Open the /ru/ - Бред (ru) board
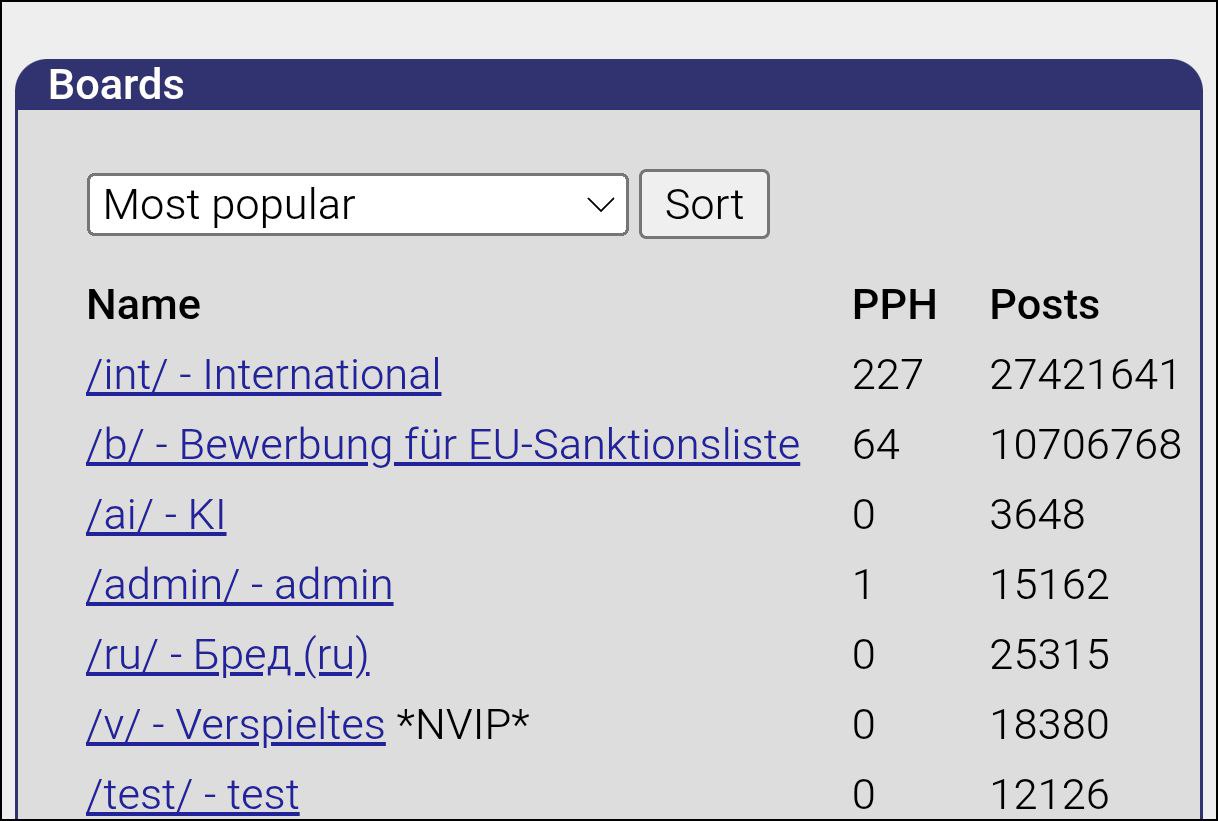Image resolution: width=1218 pixels, height=821 pixels. 228,655
